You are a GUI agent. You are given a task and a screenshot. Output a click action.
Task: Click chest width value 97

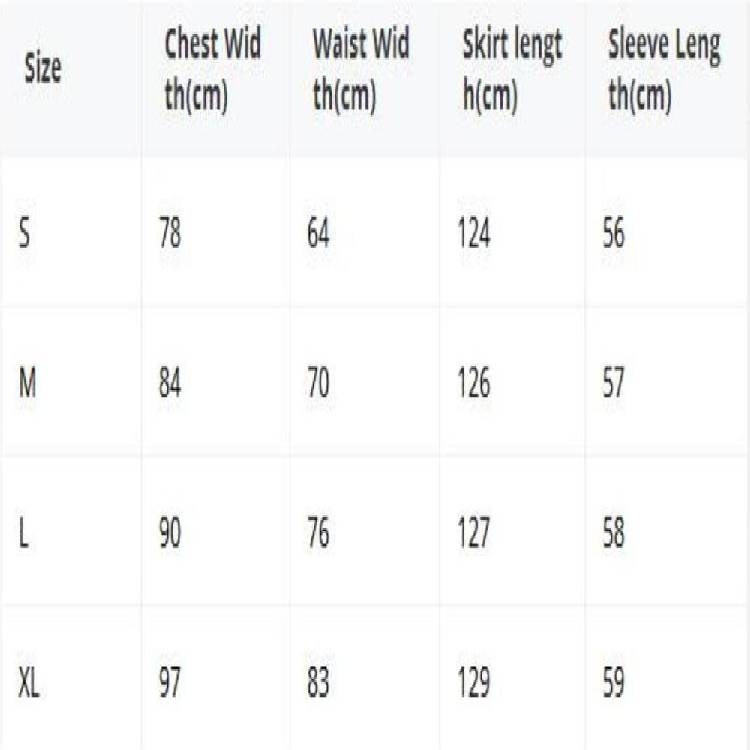170,684
